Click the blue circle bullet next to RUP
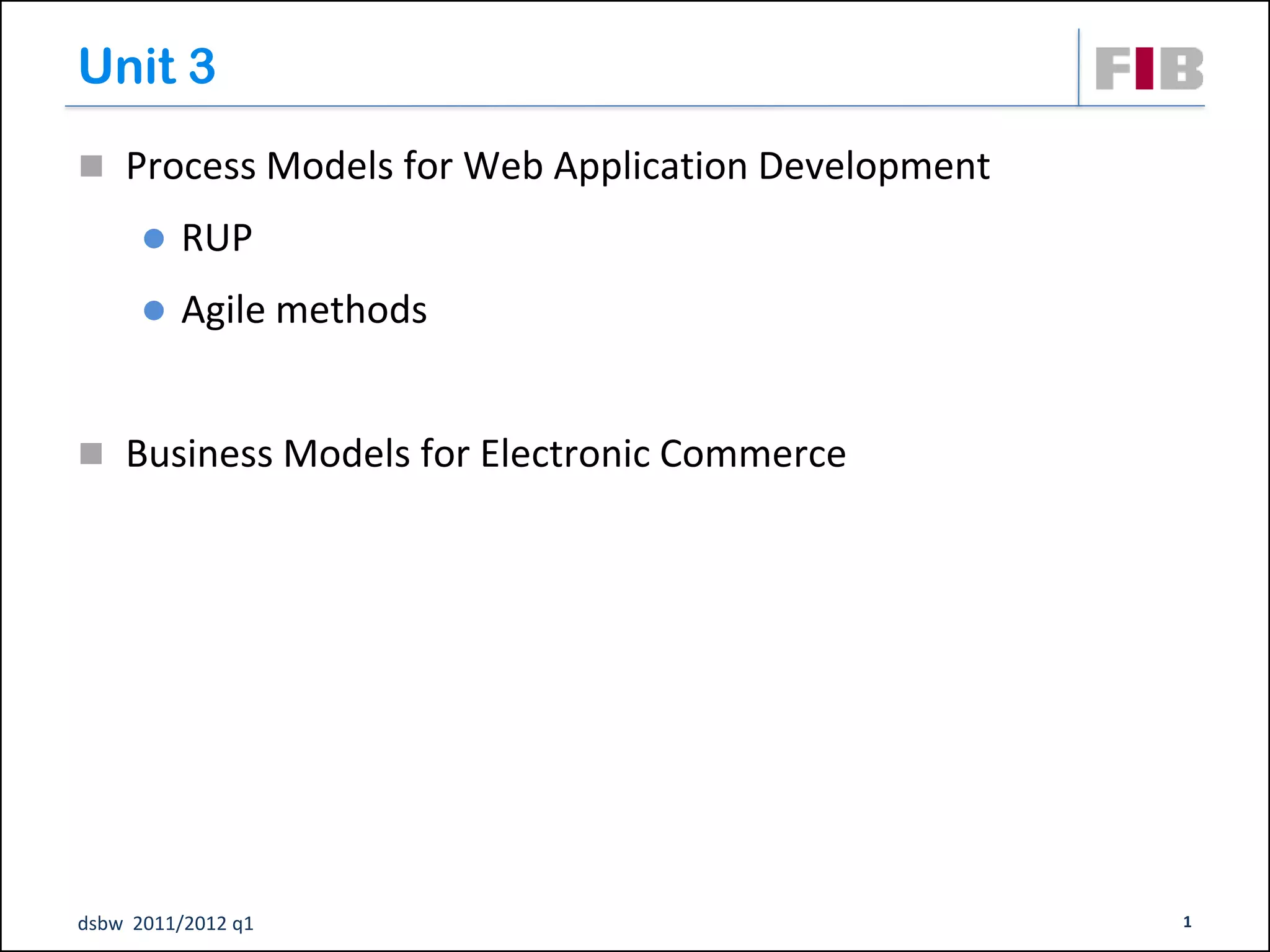1270x952 pixels. [154, 239]
